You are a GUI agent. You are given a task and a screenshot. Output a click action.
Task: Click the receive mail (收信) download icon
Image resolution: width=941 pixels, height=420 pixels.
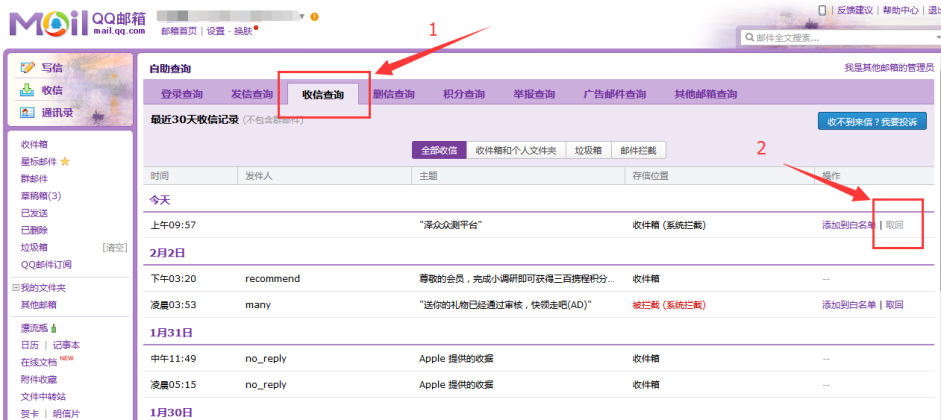[x=27, y=90]
